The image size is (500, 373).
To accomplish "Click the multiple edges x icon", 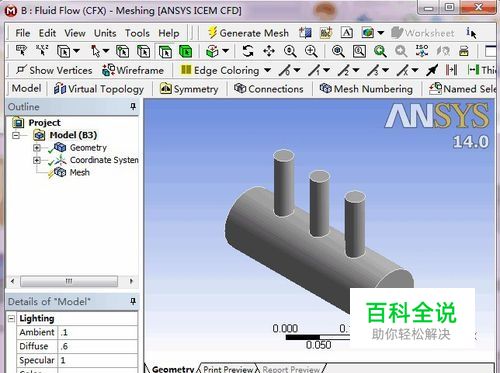I will point(403,70).
